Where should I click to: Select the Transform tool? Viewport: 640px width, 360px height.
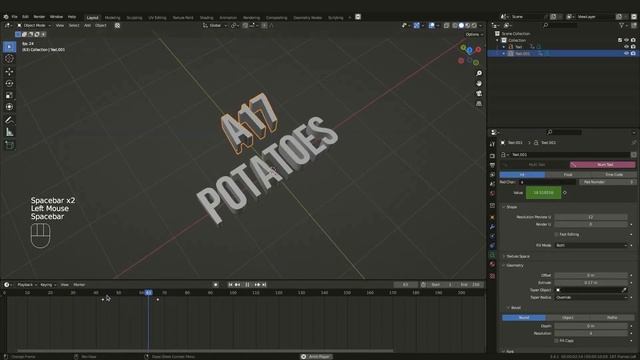[x=9, y=107]
